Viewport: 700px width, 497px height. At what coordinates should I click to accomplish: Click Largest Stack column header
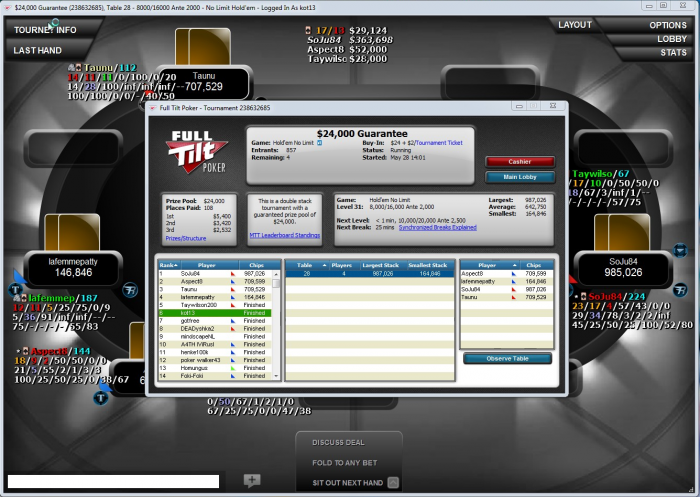[x=381, y=265]
